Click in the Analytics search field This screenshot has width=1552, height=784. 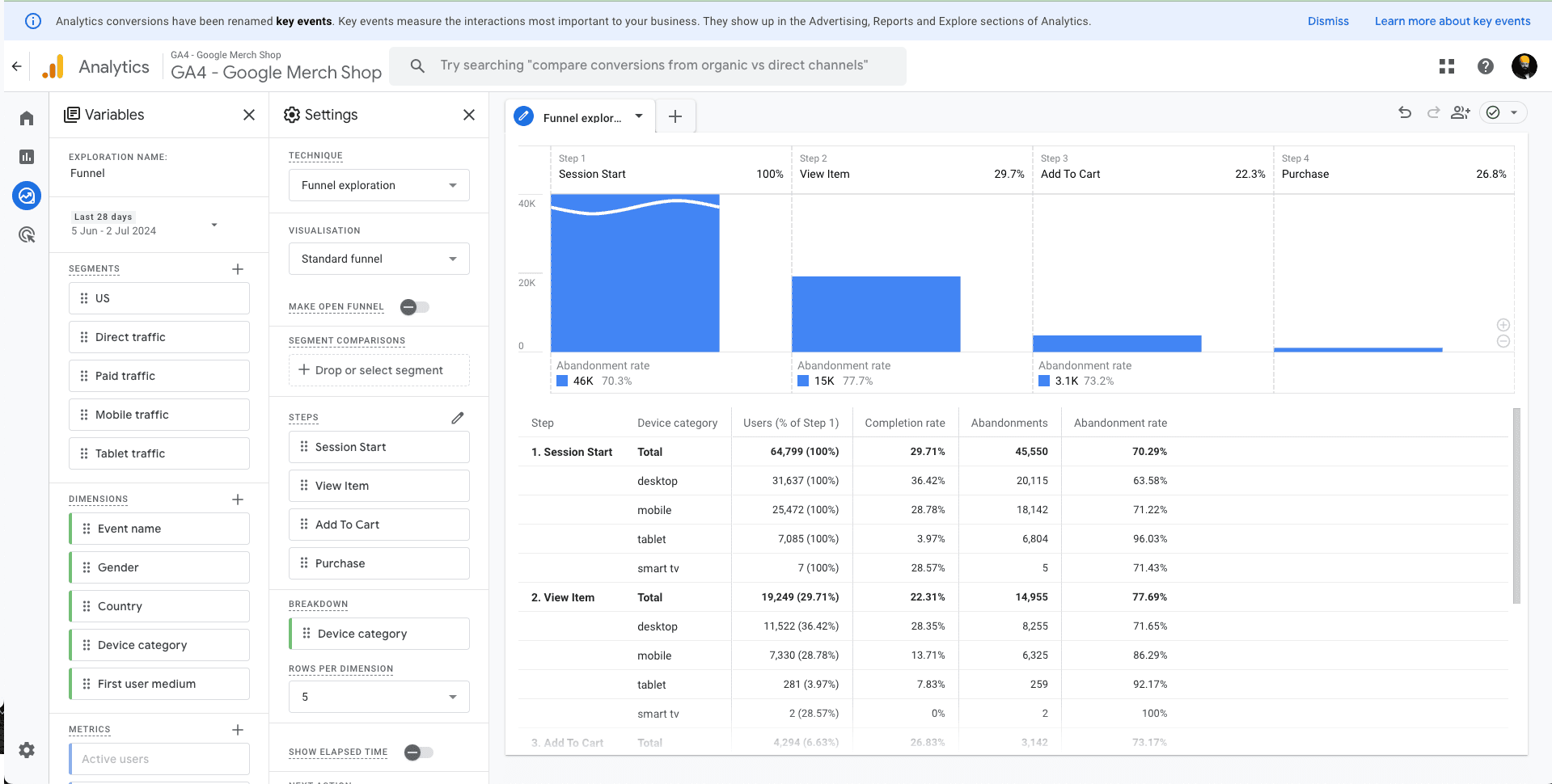click(648, 66)
